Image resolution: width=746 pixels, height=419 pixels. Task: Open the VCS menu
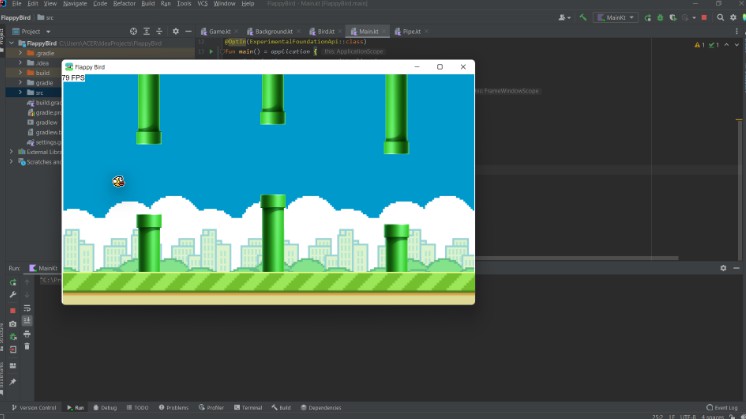click(202, 3)
